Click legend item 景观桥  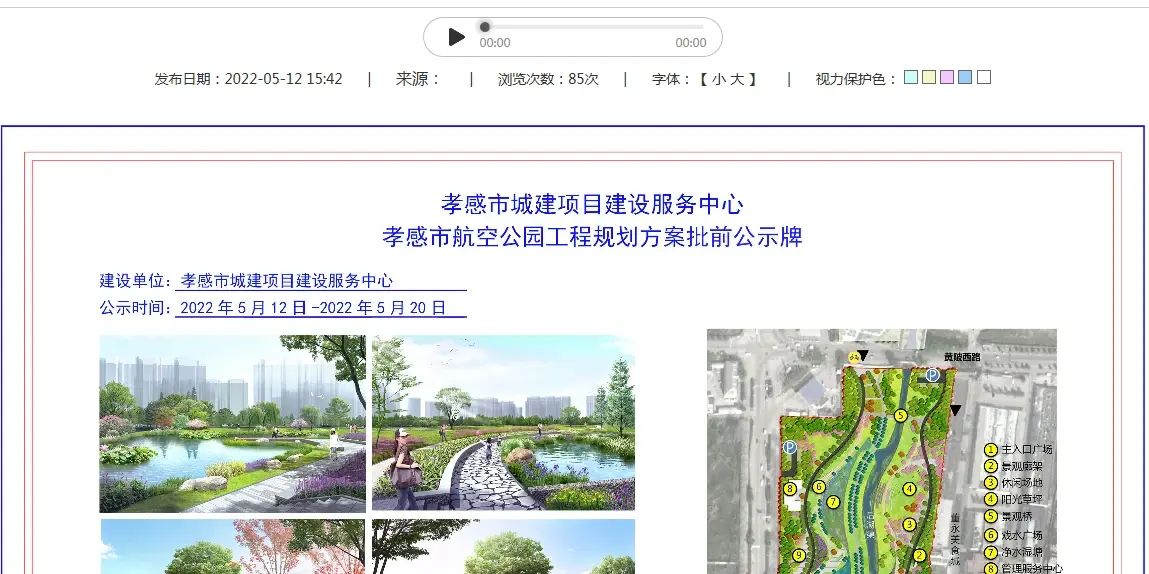tap(1016, 518)
